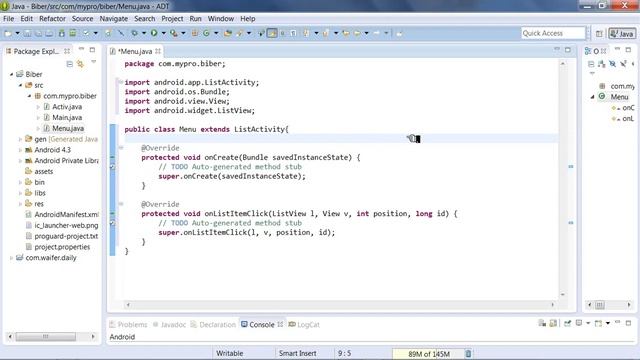This screenshot has width=640, height=360.
Task: Click editor vertical scrollbar down arrow
Action: click(563, 294)
